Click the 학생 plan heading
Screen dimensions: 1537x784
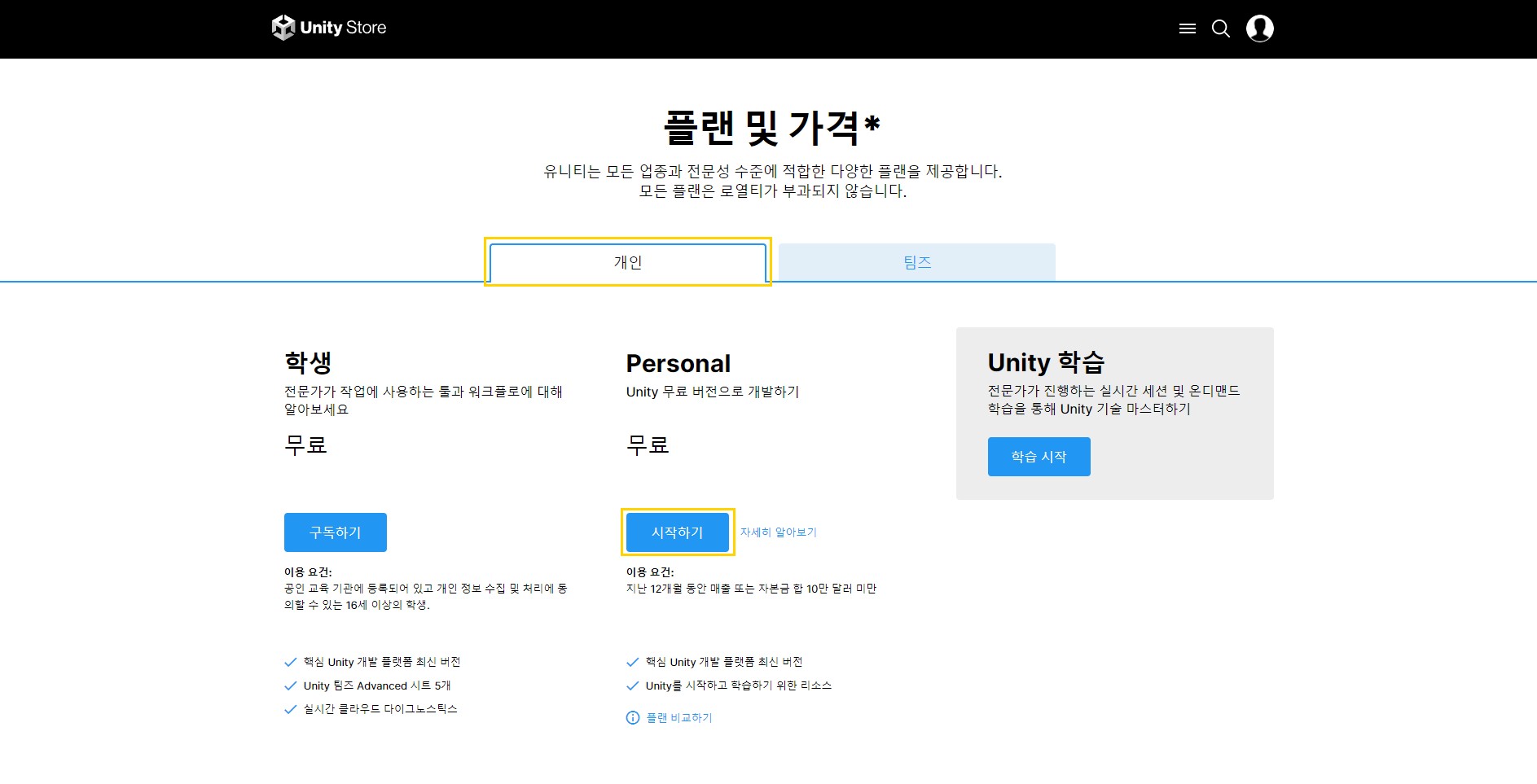tap(308, 362)
